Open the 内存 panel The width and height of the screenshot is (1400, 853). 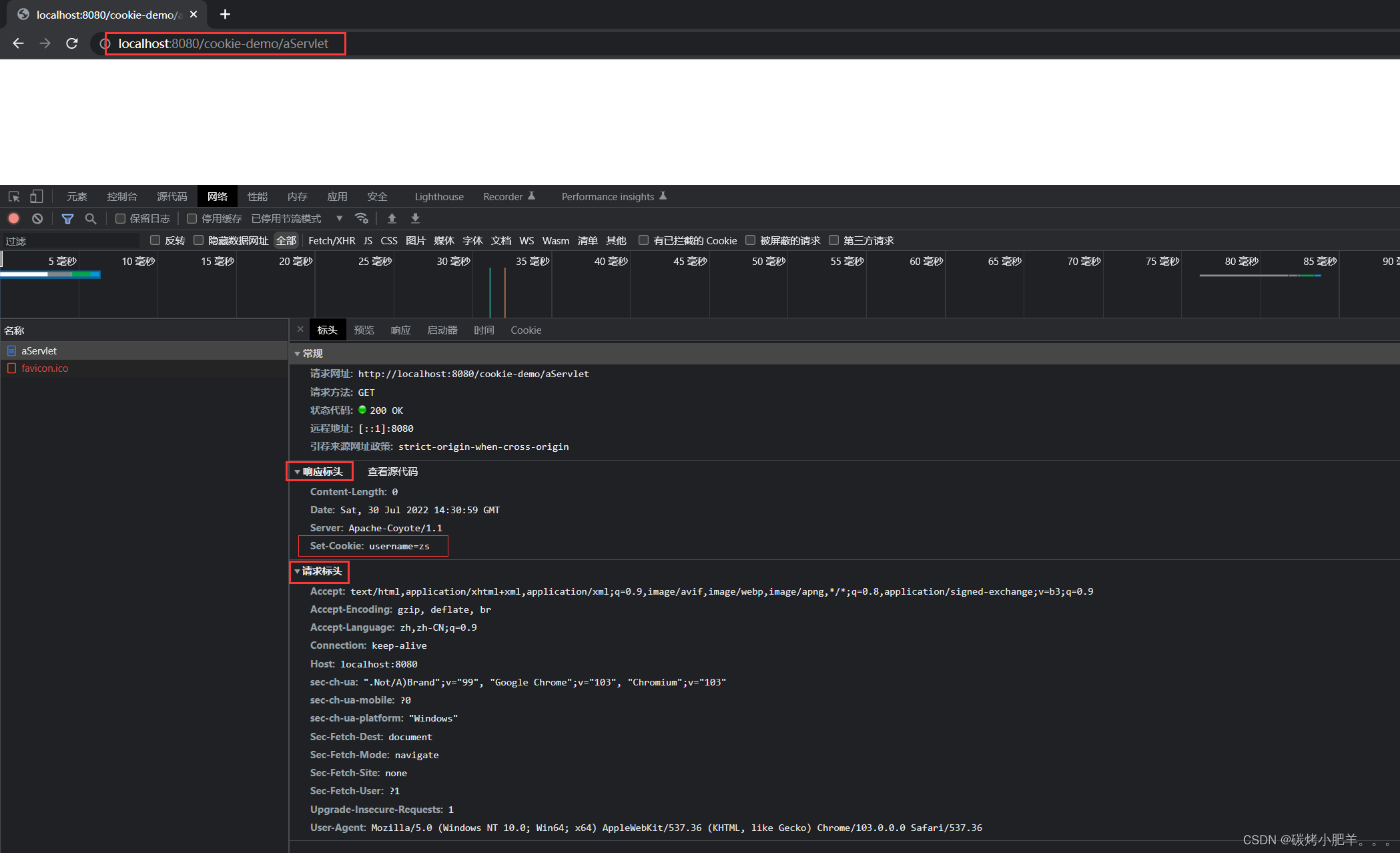pos(297,196)
